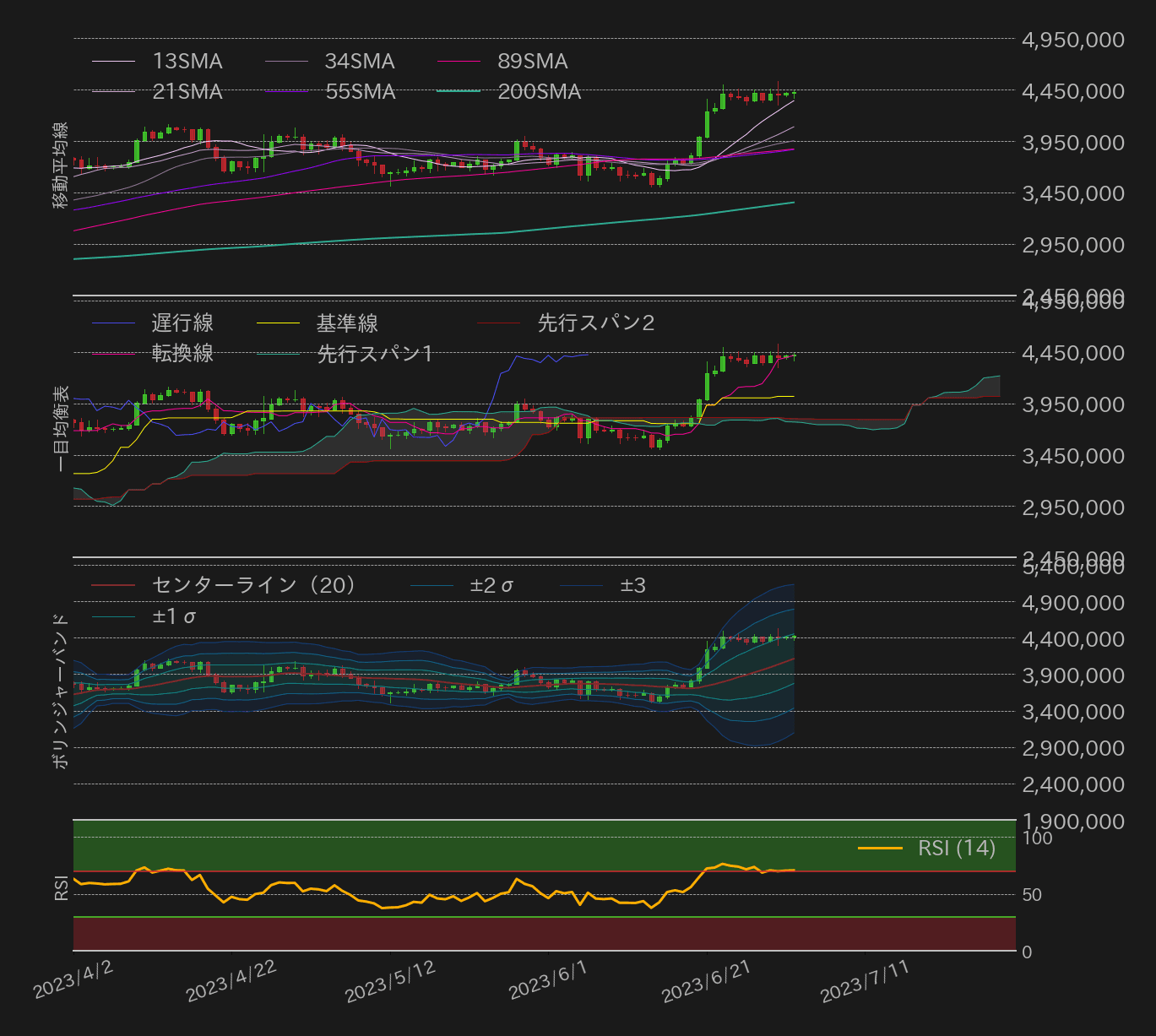Click the 転換線 legend label
Screen dimensions: 1156x1036
point(182,355)
